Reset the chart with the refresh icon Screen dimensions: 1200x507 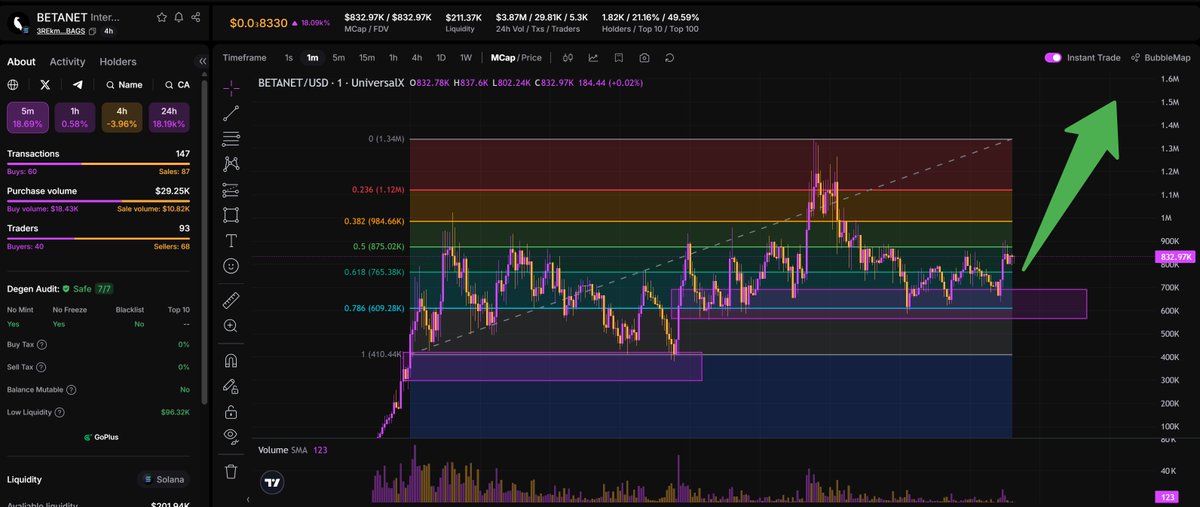[669, 57]
